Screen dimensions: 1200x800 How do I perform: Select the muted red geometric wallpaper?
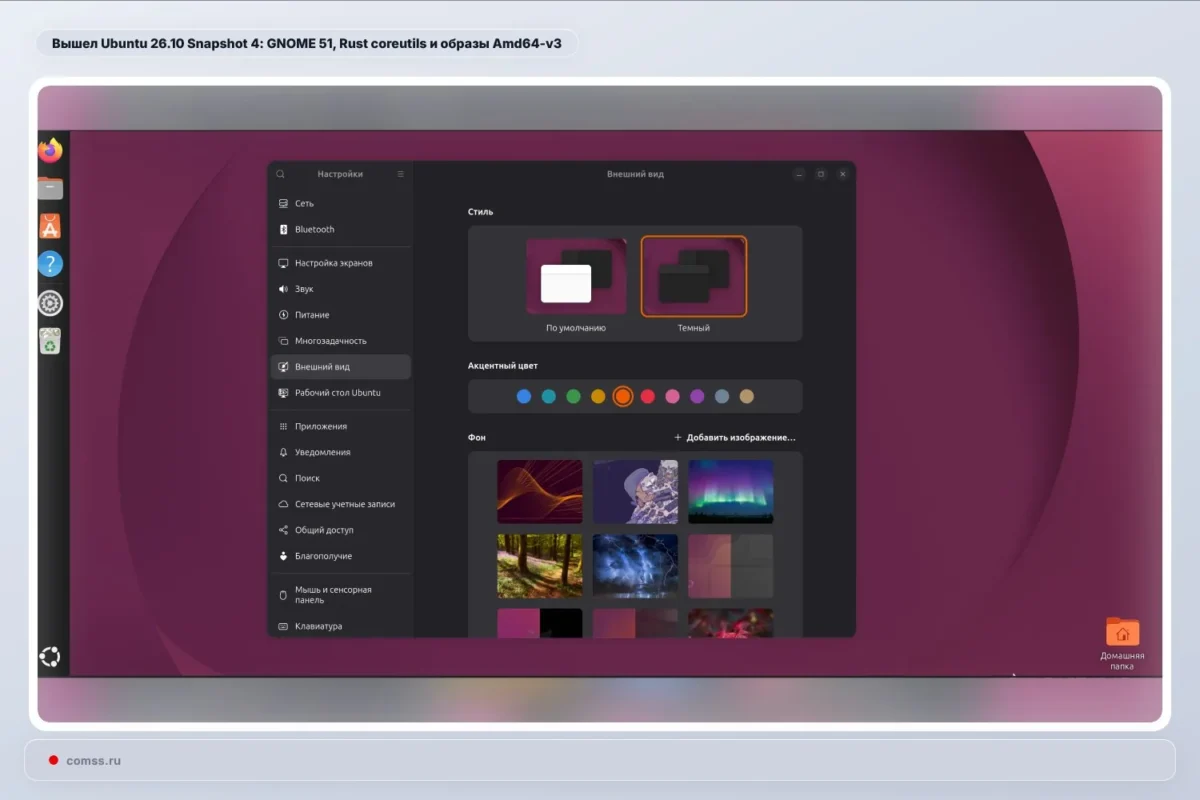coord(731,566)
